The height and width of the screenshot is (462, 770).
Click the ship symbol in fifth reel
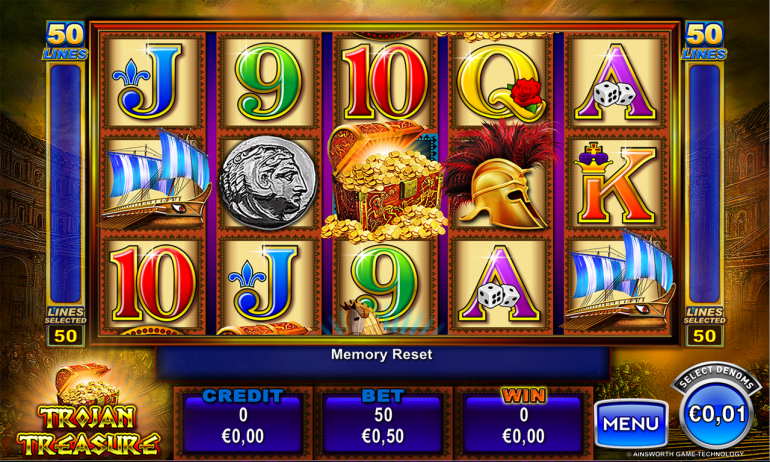tap(619, 280)
